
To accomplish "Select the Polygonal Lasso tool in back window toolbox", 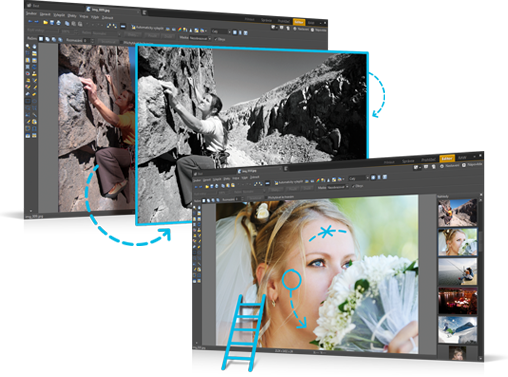I will point(34,108).
